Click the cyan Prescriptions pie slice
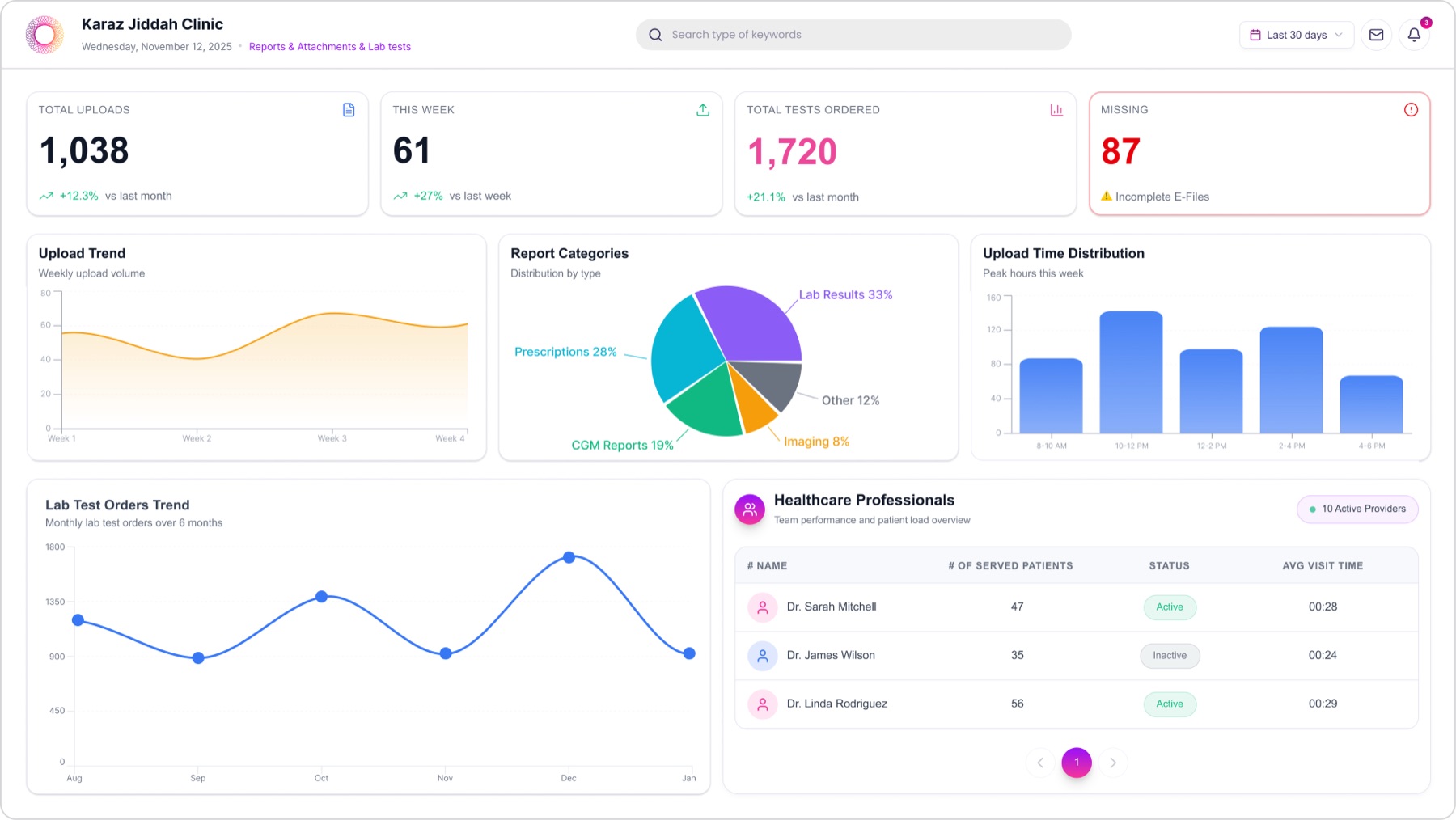This screenshot has width=1456, height=820. pos(686,348)
